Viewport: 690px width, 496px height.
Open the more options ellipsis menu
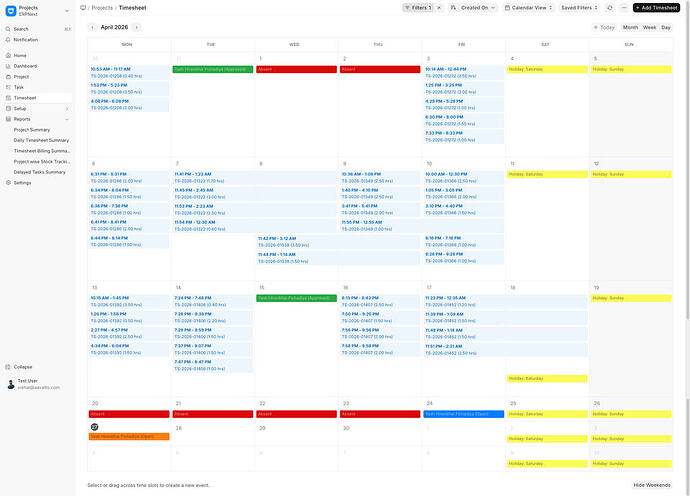tap(623, 8)
